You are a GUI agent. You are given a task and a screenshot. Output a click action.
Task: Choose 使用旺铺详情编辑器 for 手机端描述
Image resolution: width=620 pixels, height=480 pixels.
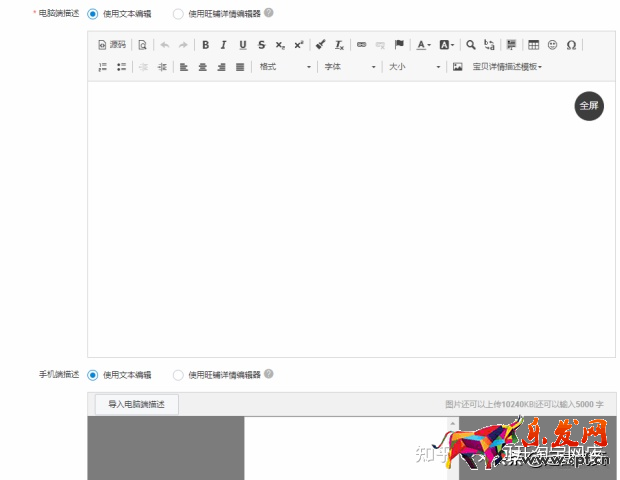click(x=178, y=375)
